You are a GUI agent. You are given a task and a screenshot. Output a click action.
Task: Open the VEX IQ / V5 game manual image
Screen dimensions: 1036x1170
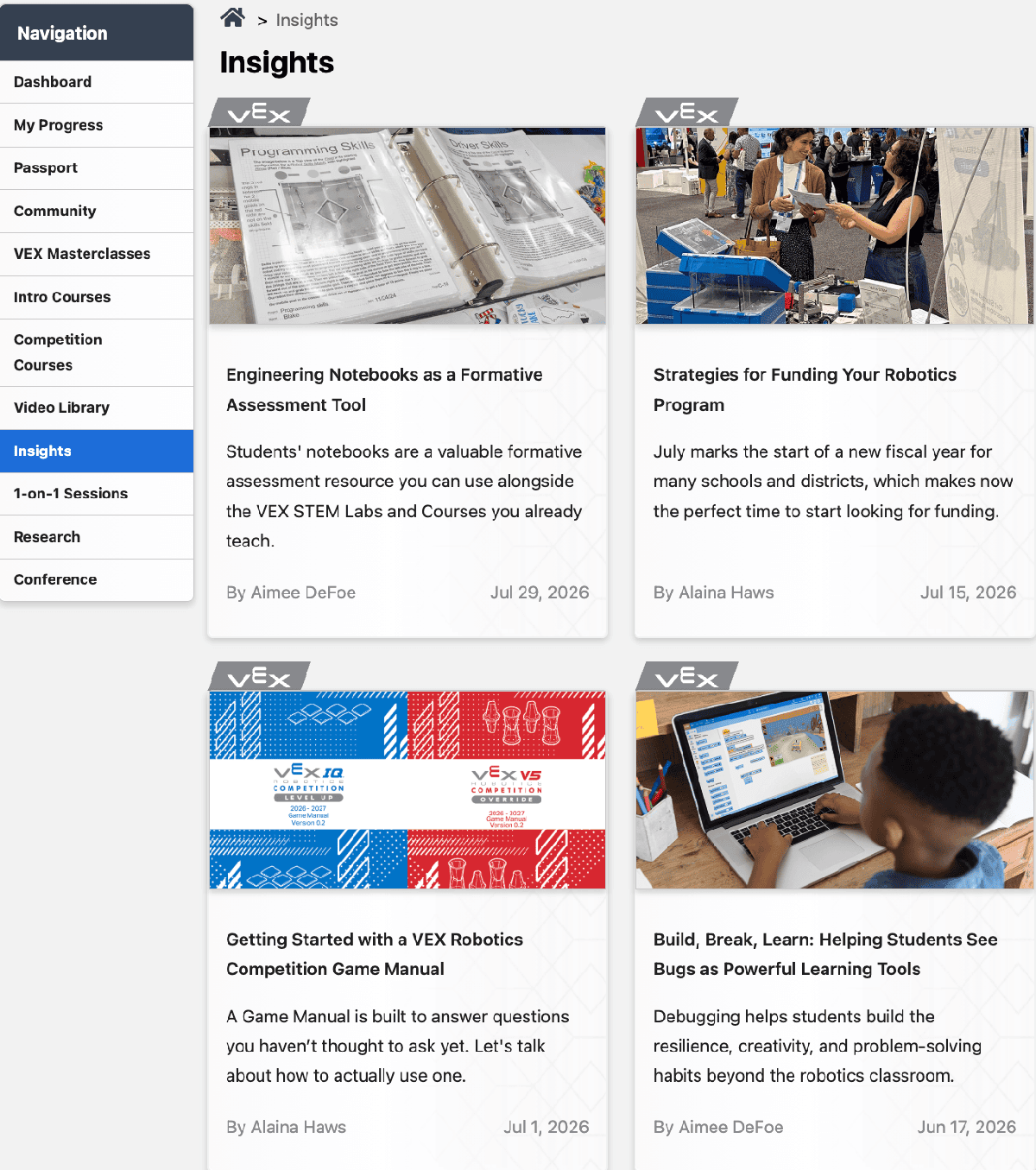[407, 790]
